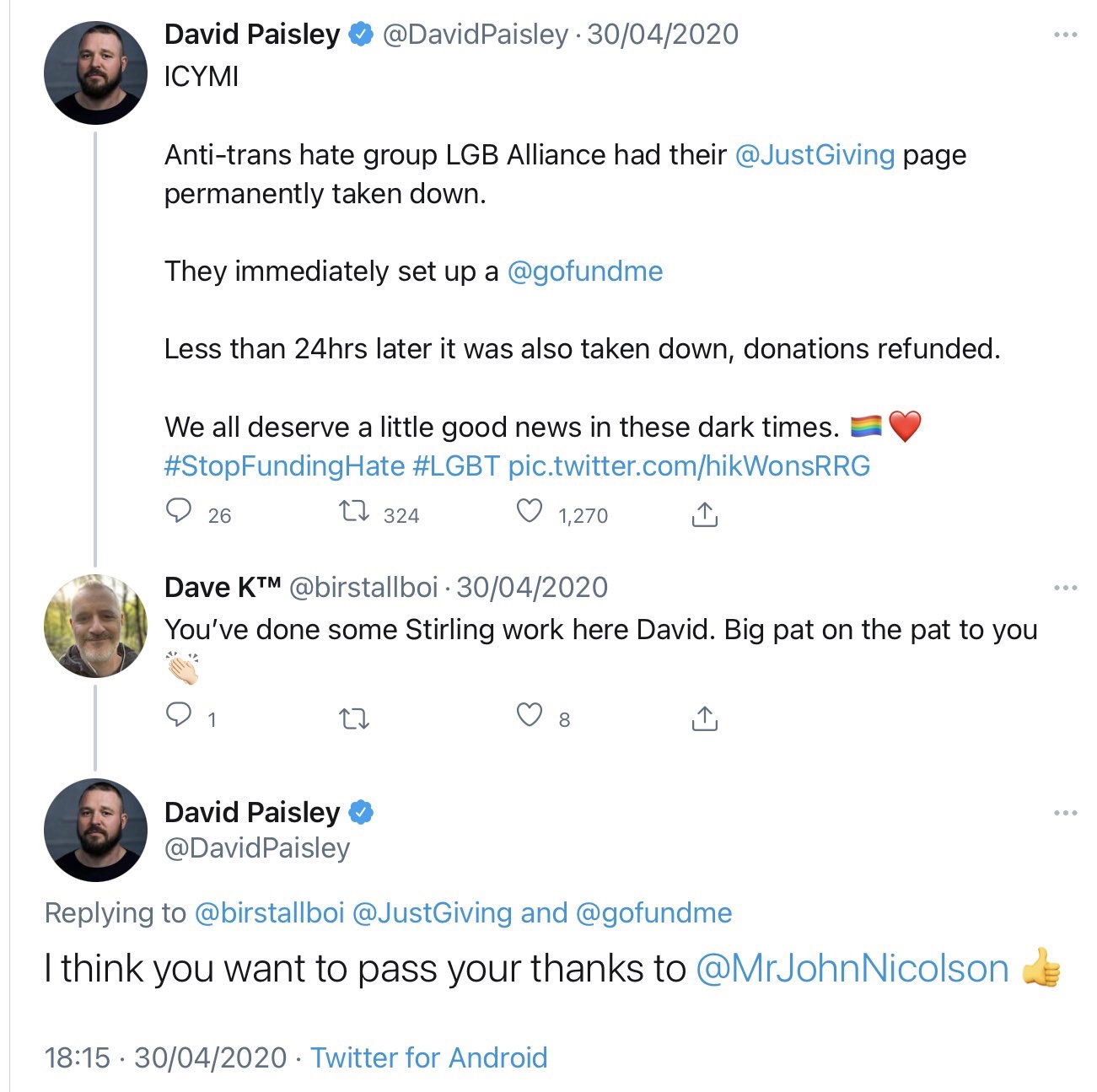Like Dave K's tweet with 8 likes

coord(529,716)
